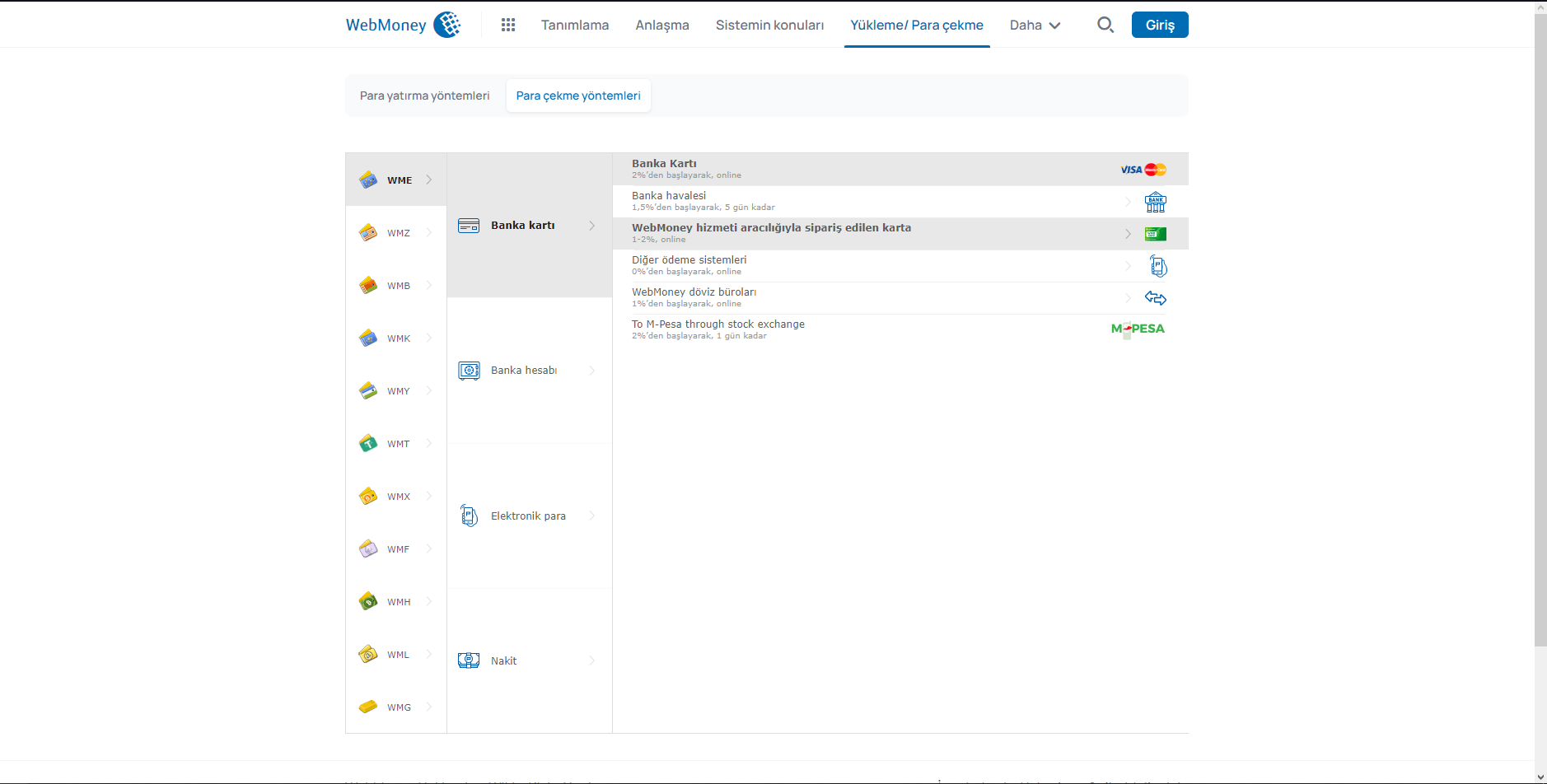Viewport: 1547px width, 784px height.
Task: Open the apps grid menu icon
Action: 508,25
